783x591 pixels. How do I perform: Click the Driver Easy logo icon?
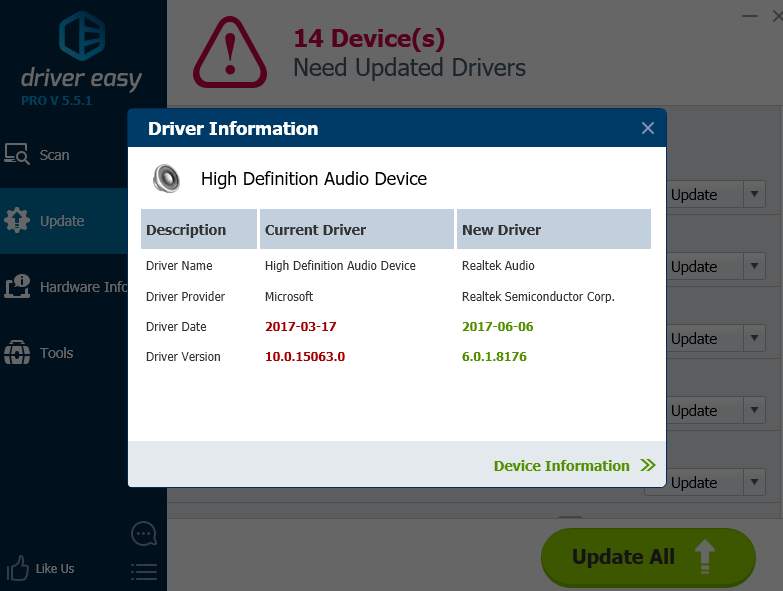coord(82,36)
